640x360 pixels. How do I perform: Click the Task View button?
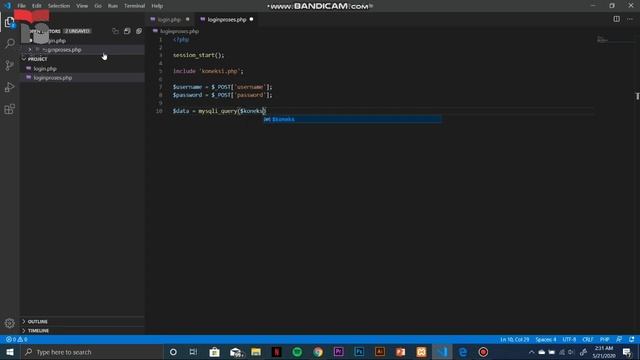pos(193,352)
